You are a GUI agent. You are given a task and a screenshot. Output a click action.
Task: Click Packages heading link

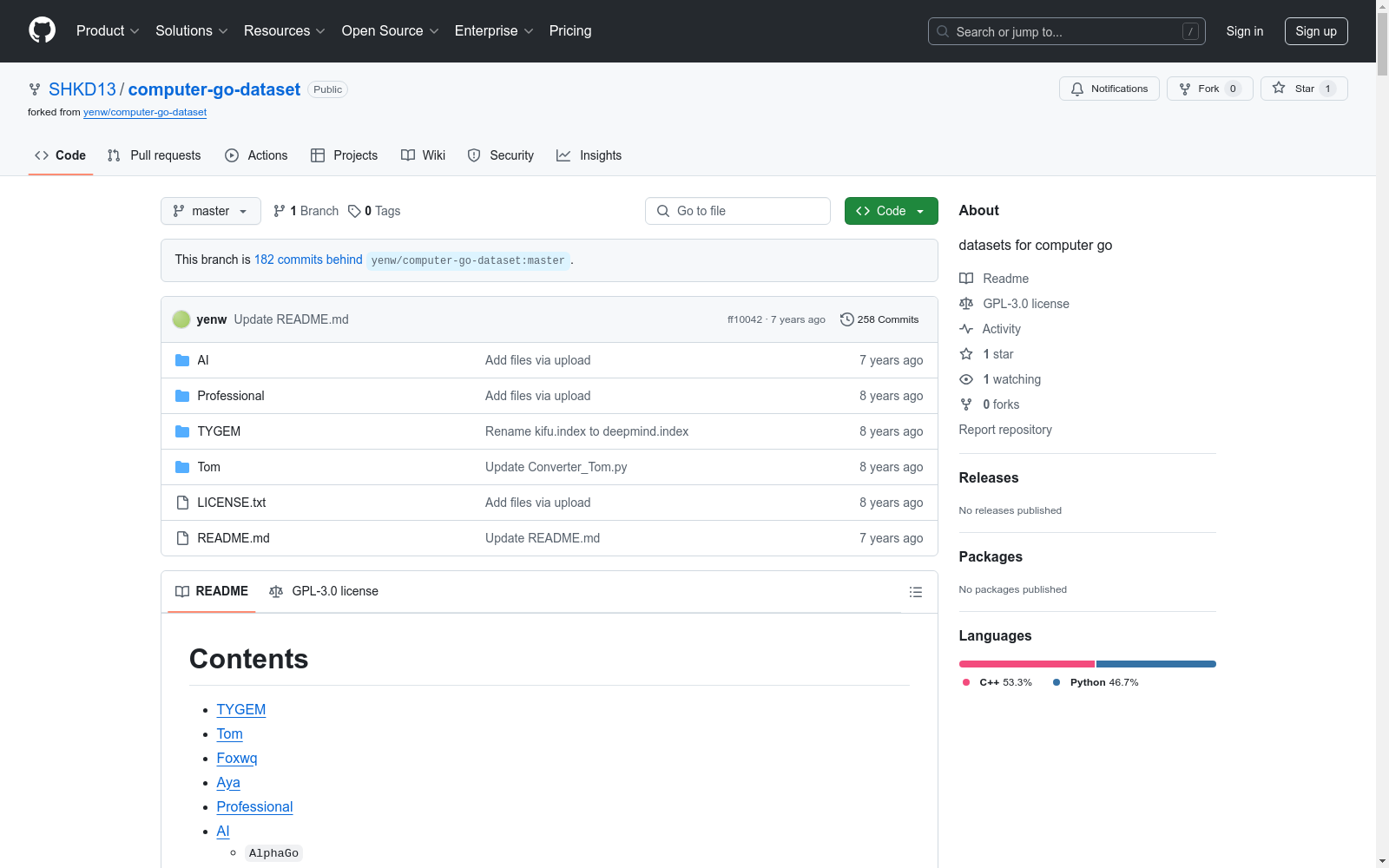[x=991, y=556]
